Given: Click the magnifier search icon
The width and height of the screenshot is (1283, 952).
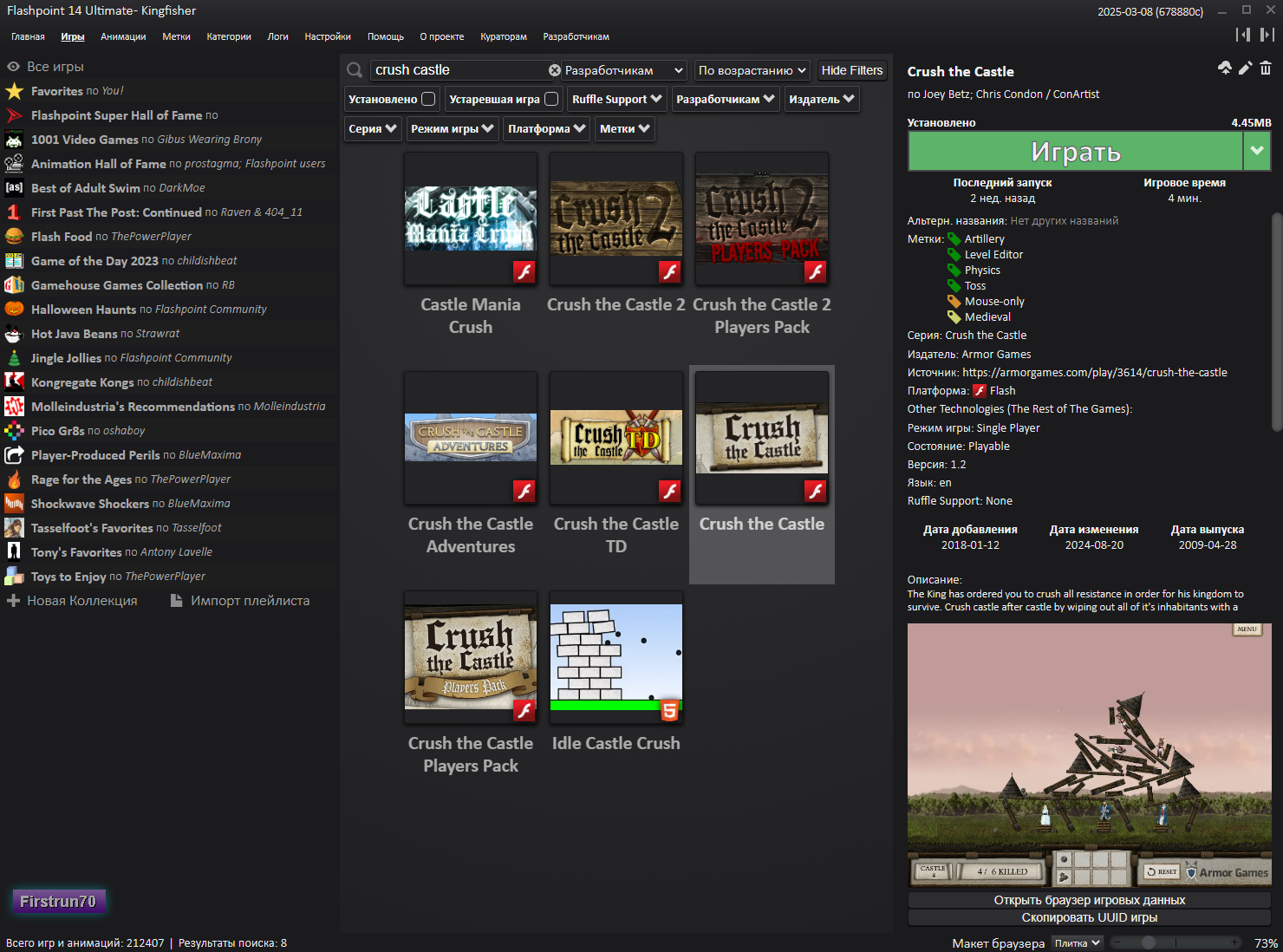Looking at the screenshot, I should point(355,70).
